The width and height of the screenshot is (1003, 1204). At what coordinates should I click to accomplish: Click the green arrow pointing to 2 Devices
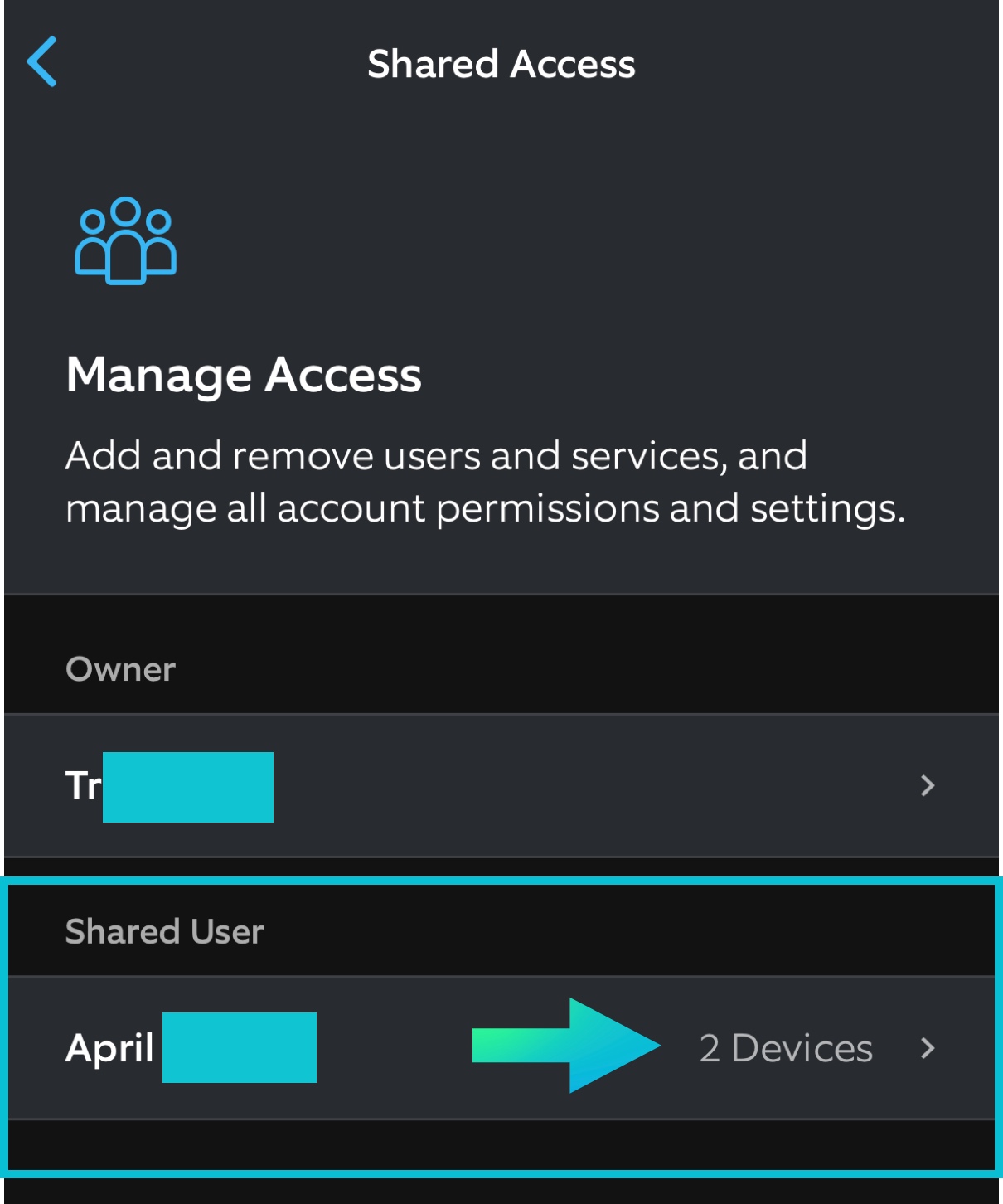click(x=566, y=1046)
